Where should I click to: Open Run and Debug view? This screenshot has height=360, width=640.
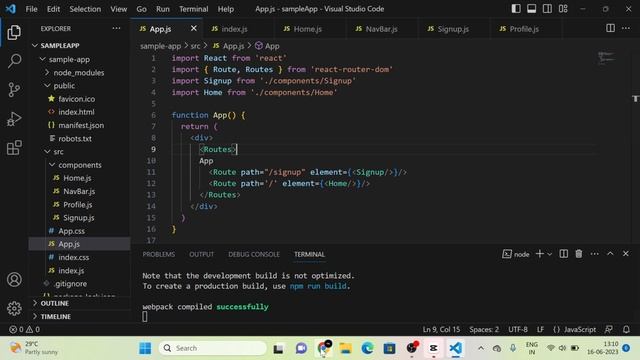pos(14,119)
